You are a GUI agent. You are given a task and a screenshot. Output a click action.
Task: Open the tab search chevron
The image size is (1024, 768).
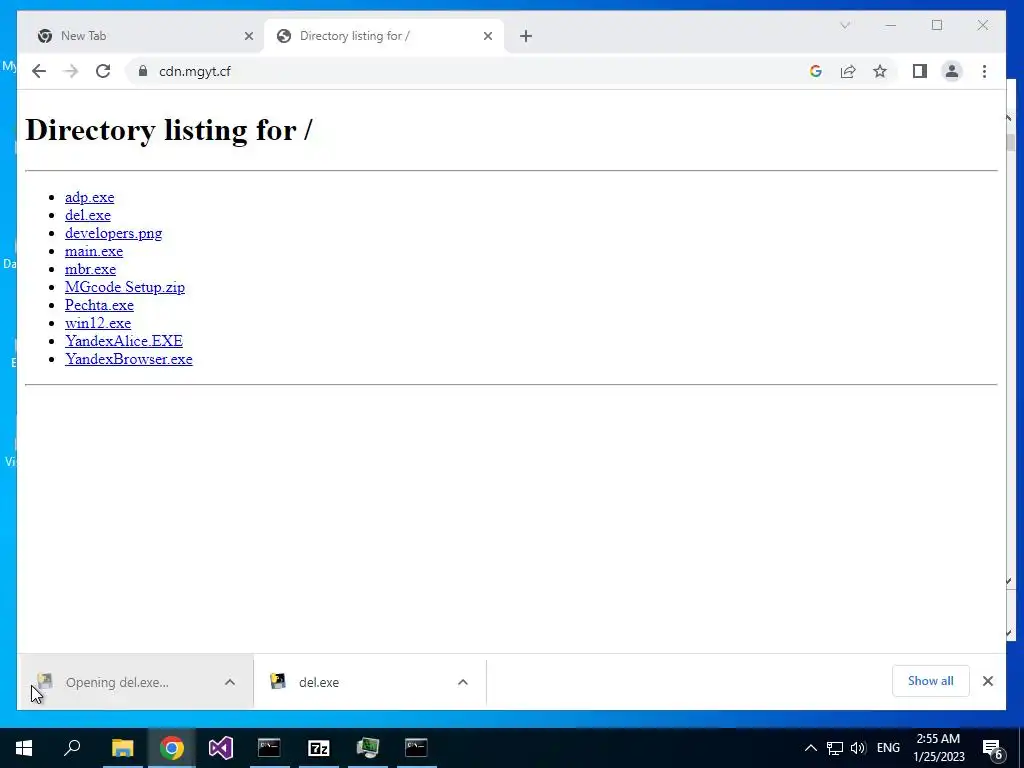coord(845,25)
